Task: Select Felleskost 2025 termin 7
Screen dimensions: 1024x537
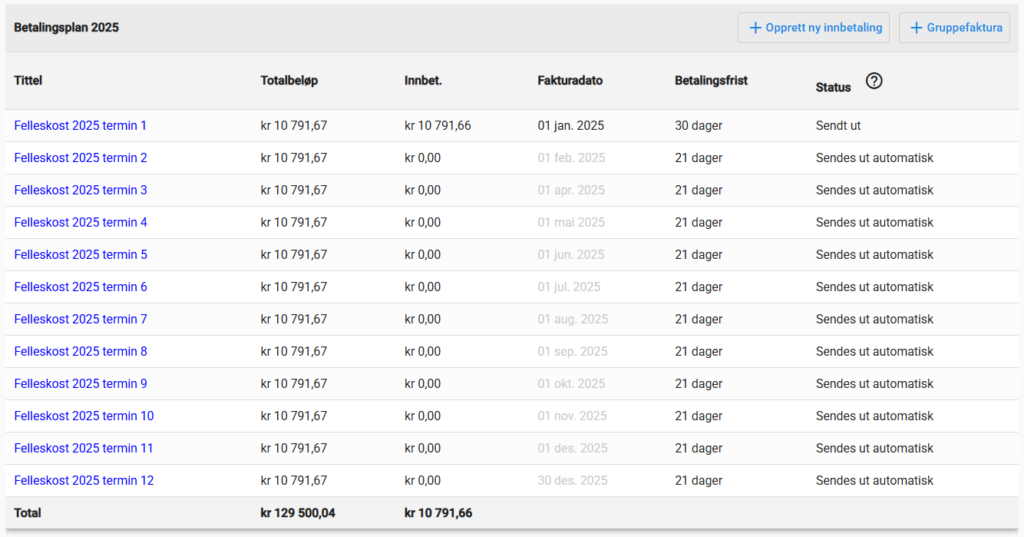Action: [80, 319]
